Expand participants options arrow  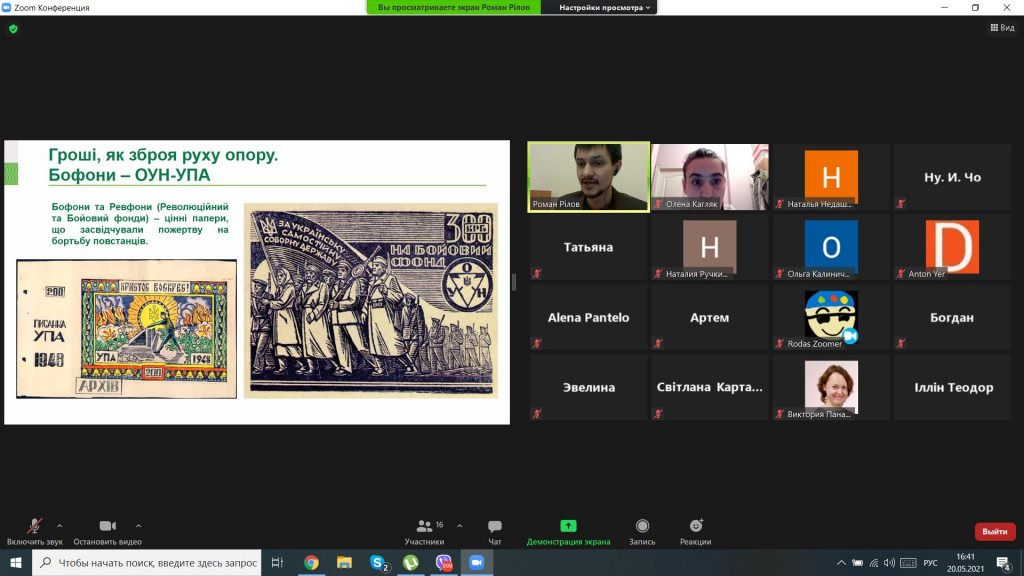[460, 526]
